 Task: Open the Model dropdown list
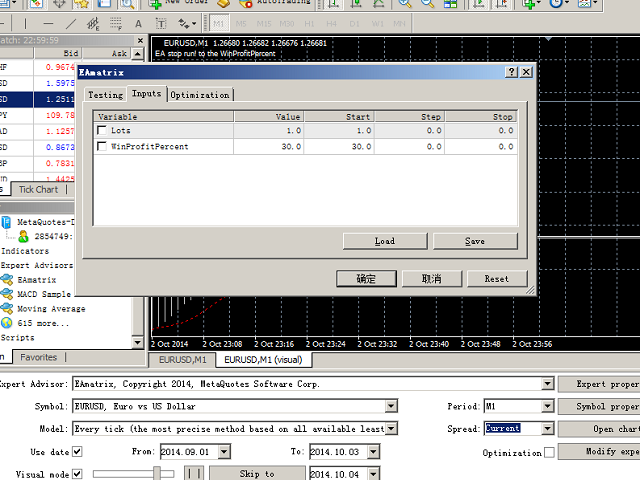tap(391, 429)
